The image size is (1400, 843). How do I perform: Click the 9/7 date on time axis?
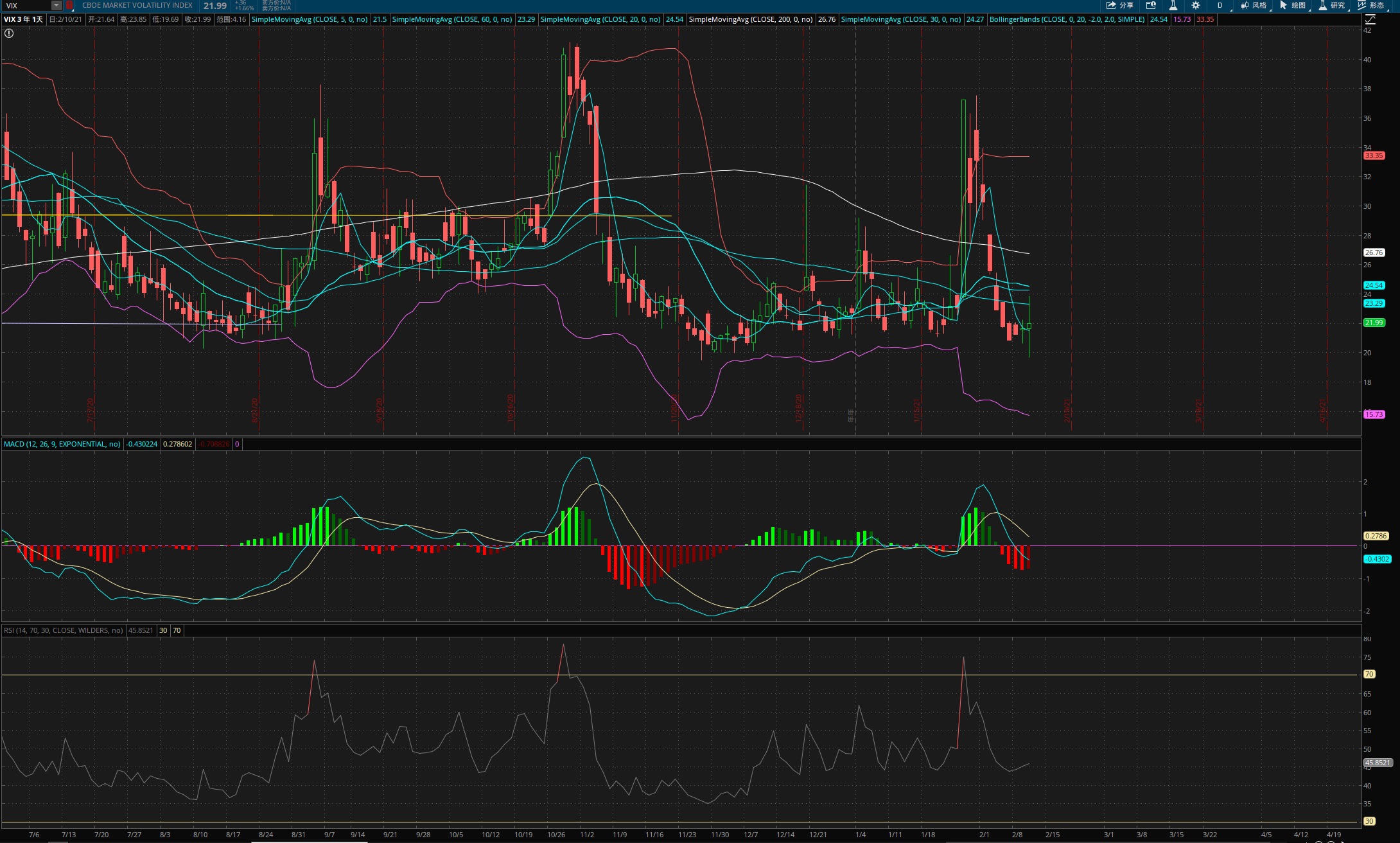click(329, 835)
